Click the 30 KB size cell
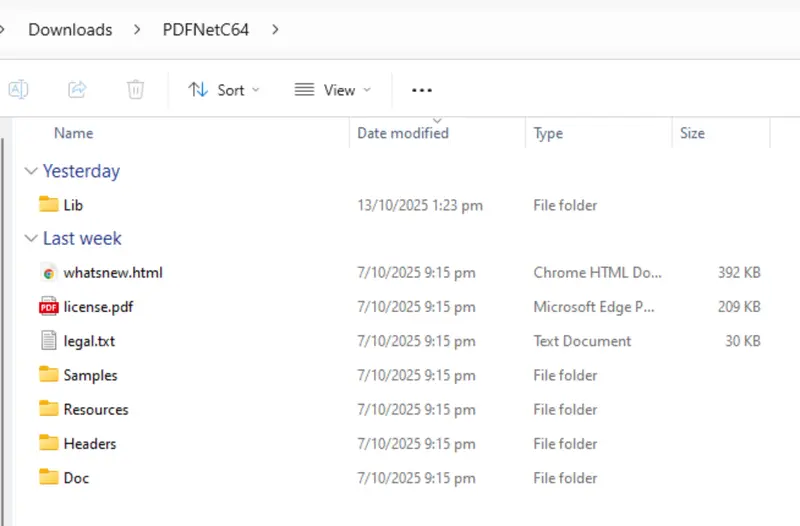Screen dimensions: 800x526 click(x=742, y=341)
